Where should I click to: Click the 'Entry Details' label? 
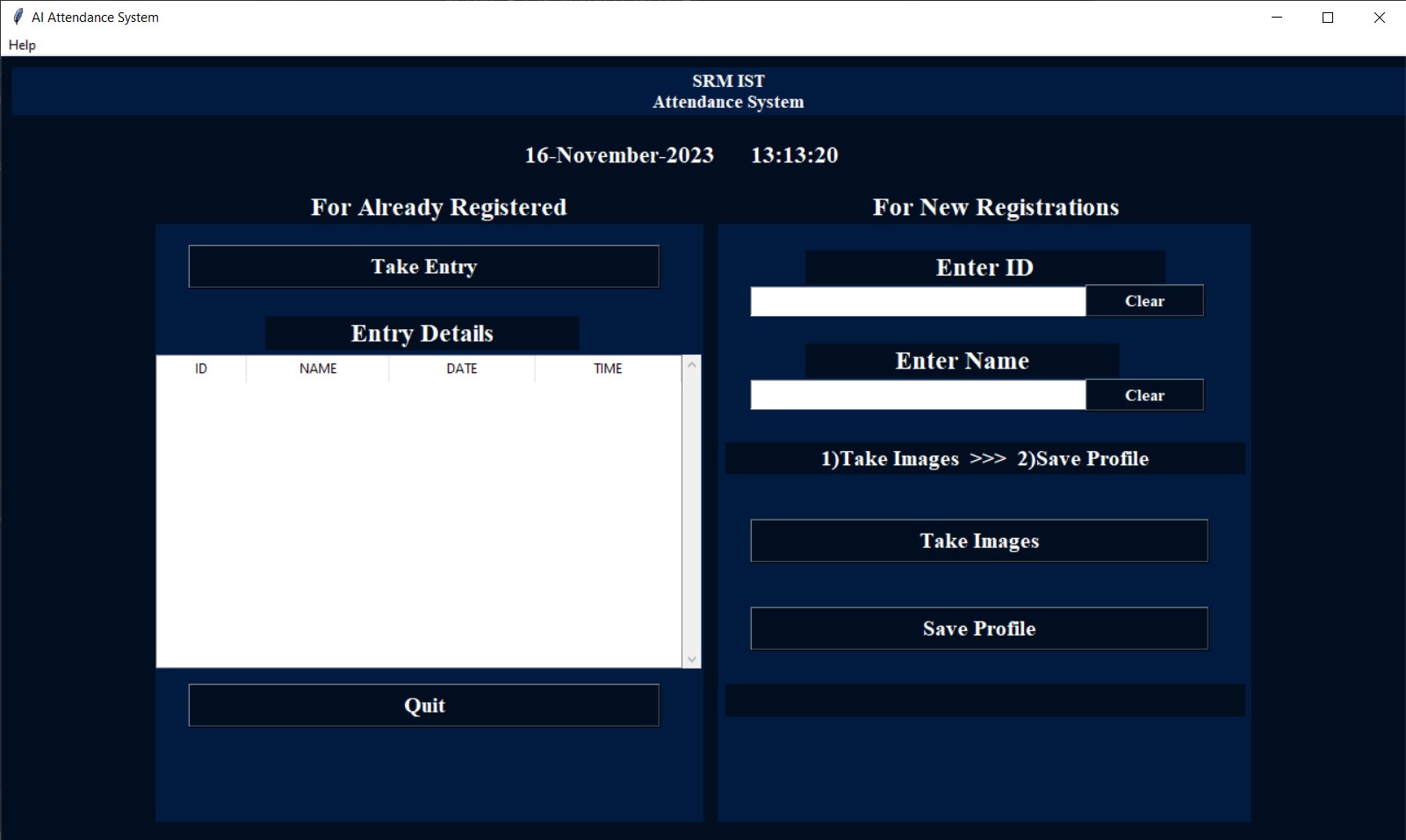pos(422,334)
